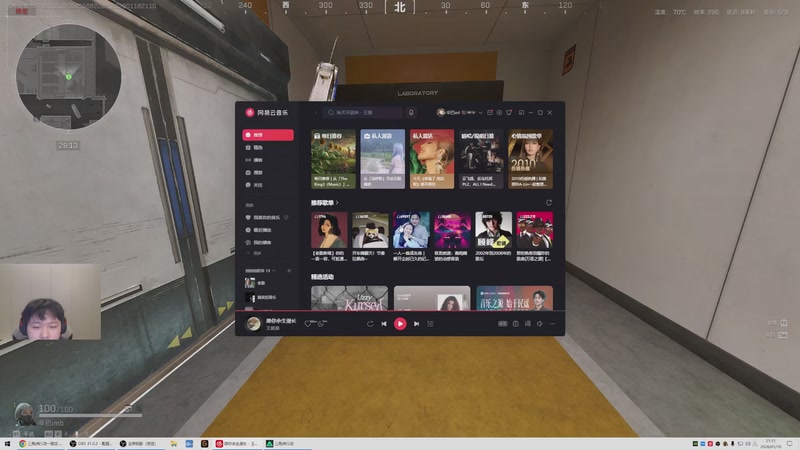800x450 pixels.
Task: Open the 2010 golden playlist card
Action: pyautogui.click(x=531, y=159)
